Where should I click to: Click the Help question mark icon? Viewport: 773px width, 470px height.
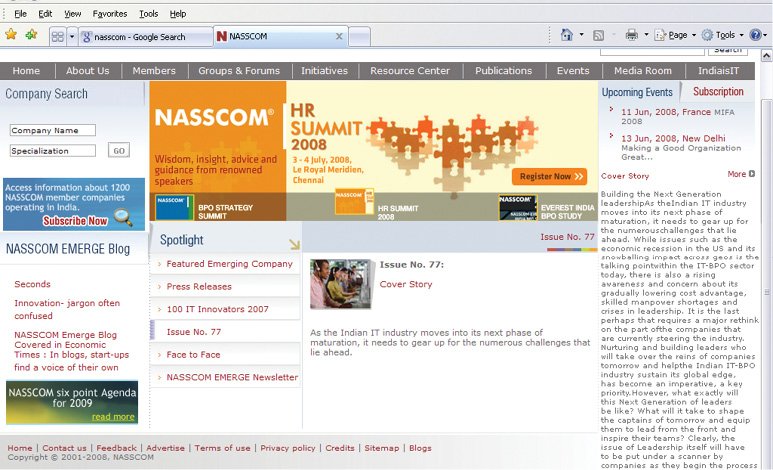[755, 35]
